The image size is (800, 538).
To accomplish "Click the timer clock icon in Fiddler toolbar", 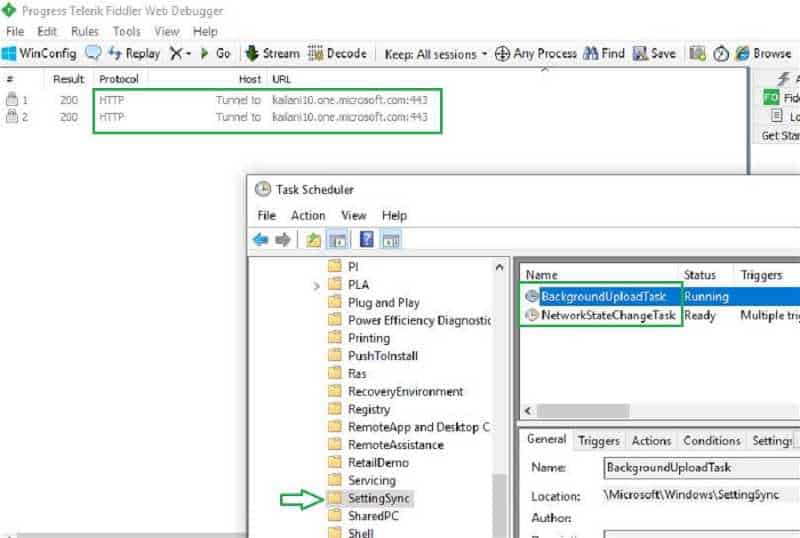I will (720, 53).
